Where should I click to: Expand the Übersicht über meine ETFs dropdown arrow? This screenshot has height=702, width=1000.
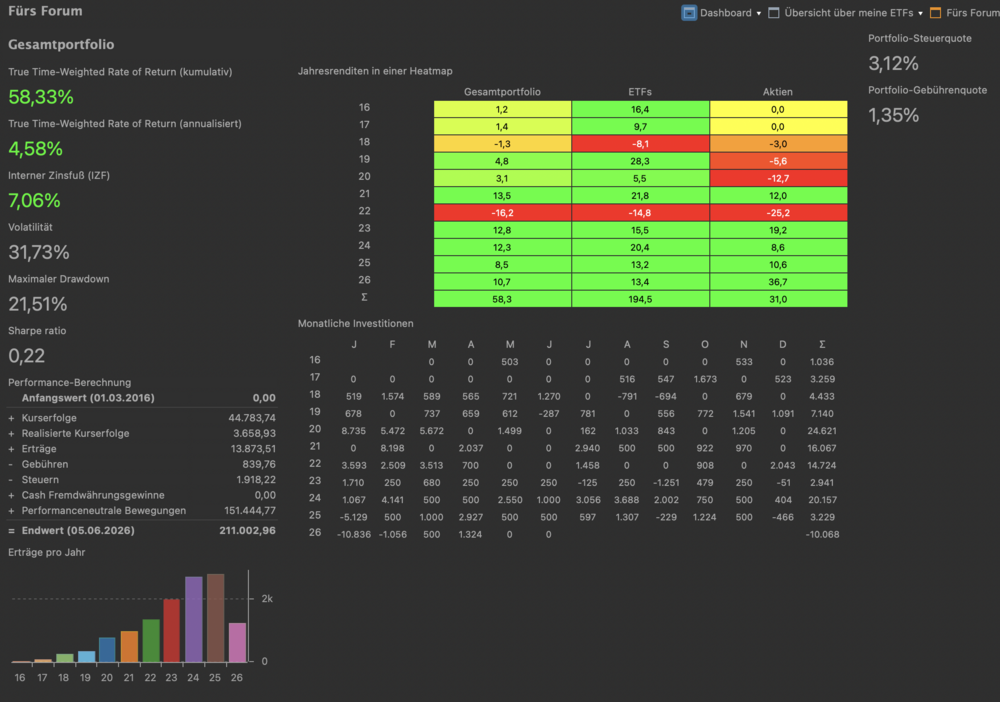point(920,13)
